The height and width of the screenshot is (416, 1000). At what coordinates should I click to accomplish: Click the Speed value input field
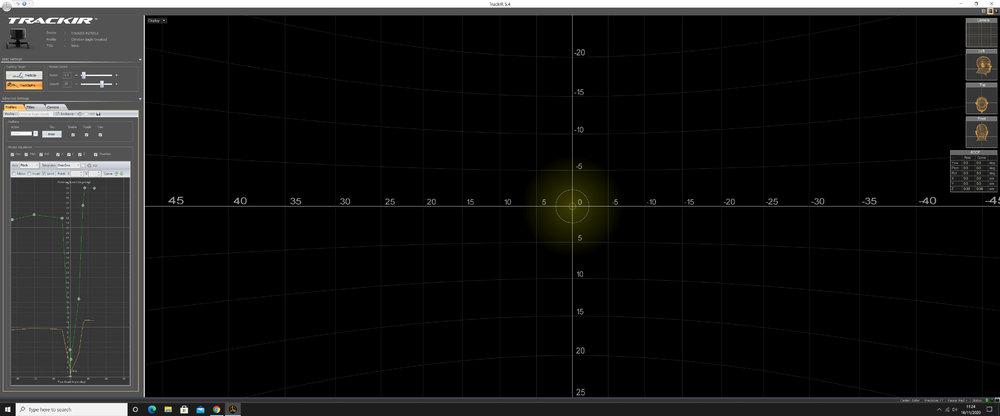67,75
